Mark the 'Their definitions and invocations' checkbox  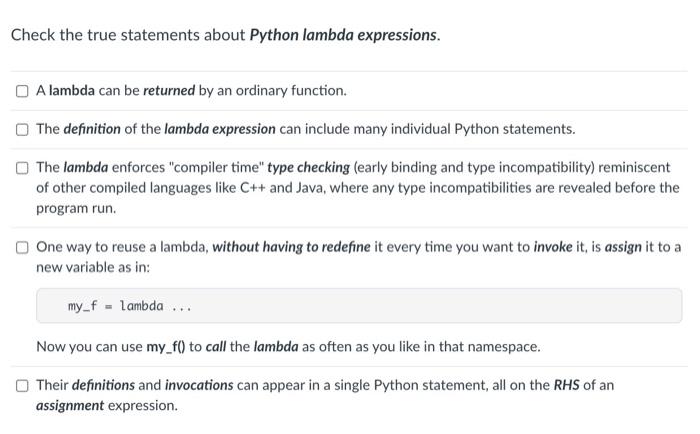[x=22, y=386]
